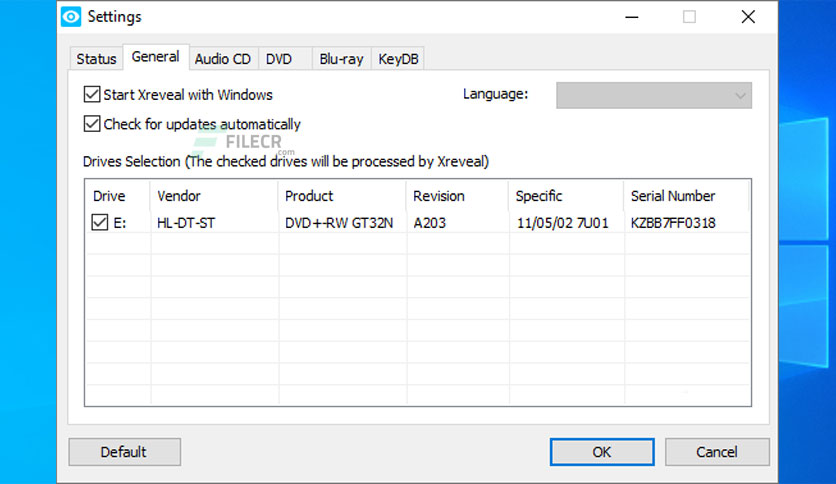Go to the KeyDB tab
Viewport: 836px width, 484px height.
click(x=398, y=59)
